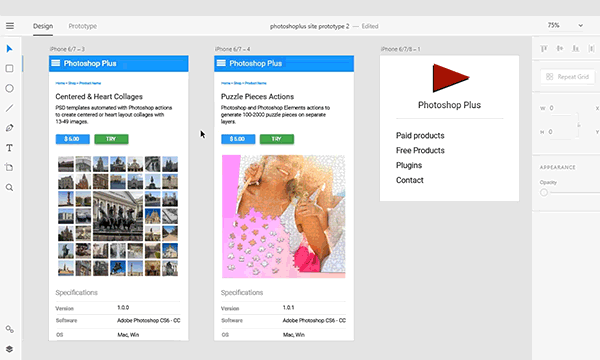600x360 pixels.
Task: Click hamburger icon in Puzzle Pieces Actions artboard
Action: pyautogui.click(x=221, y=63)
